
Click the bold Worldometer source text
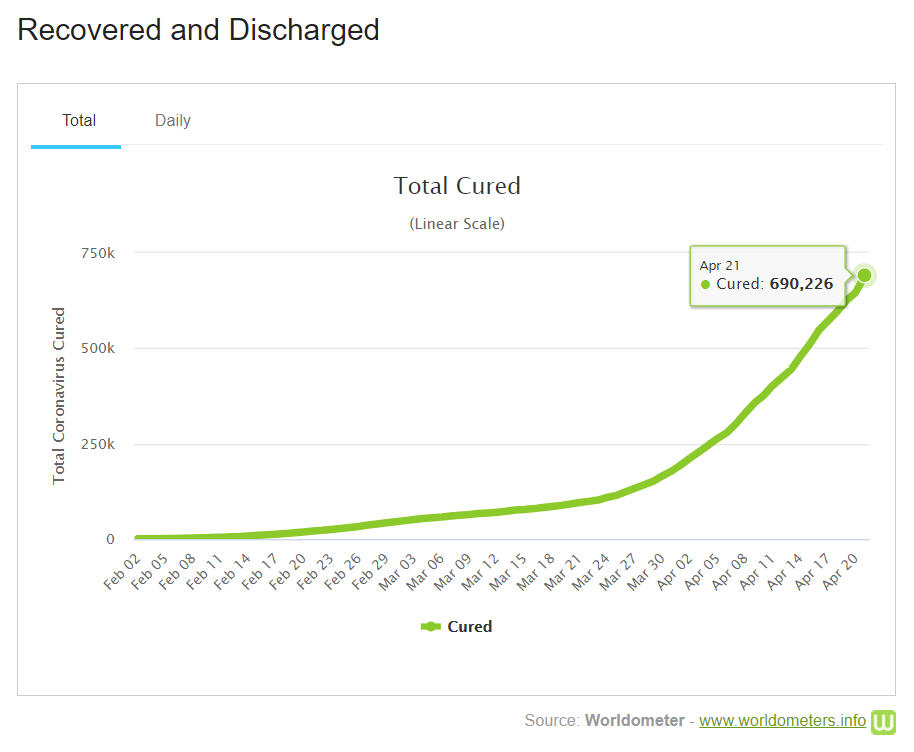(634, 721)
